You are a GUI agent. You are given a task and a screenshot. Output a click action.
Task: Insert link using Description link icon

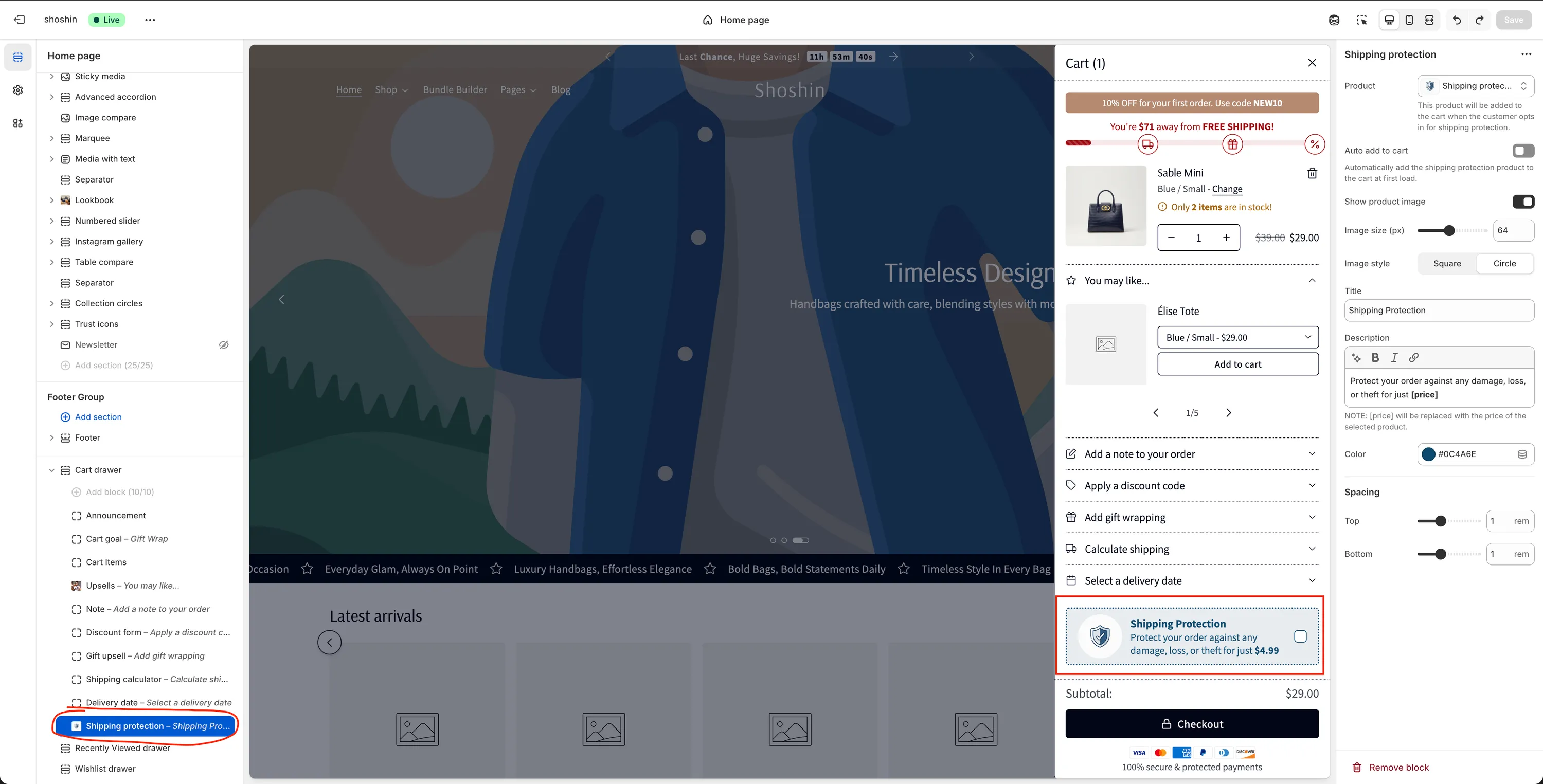pos(1413,358)
